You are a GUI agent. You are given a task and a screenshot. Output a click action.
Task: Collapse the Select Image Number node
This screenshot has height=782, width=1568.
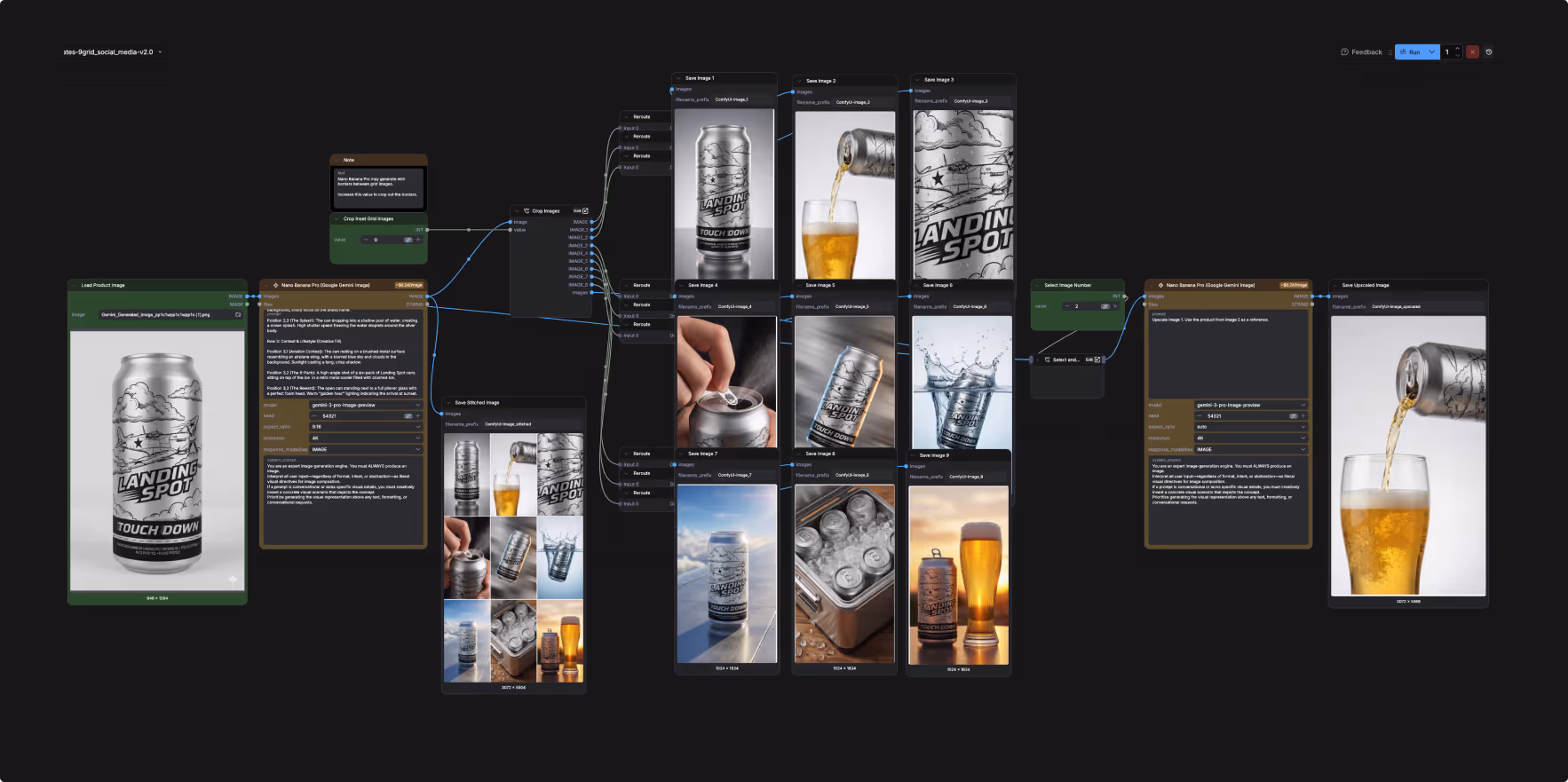pos(1039,285)
